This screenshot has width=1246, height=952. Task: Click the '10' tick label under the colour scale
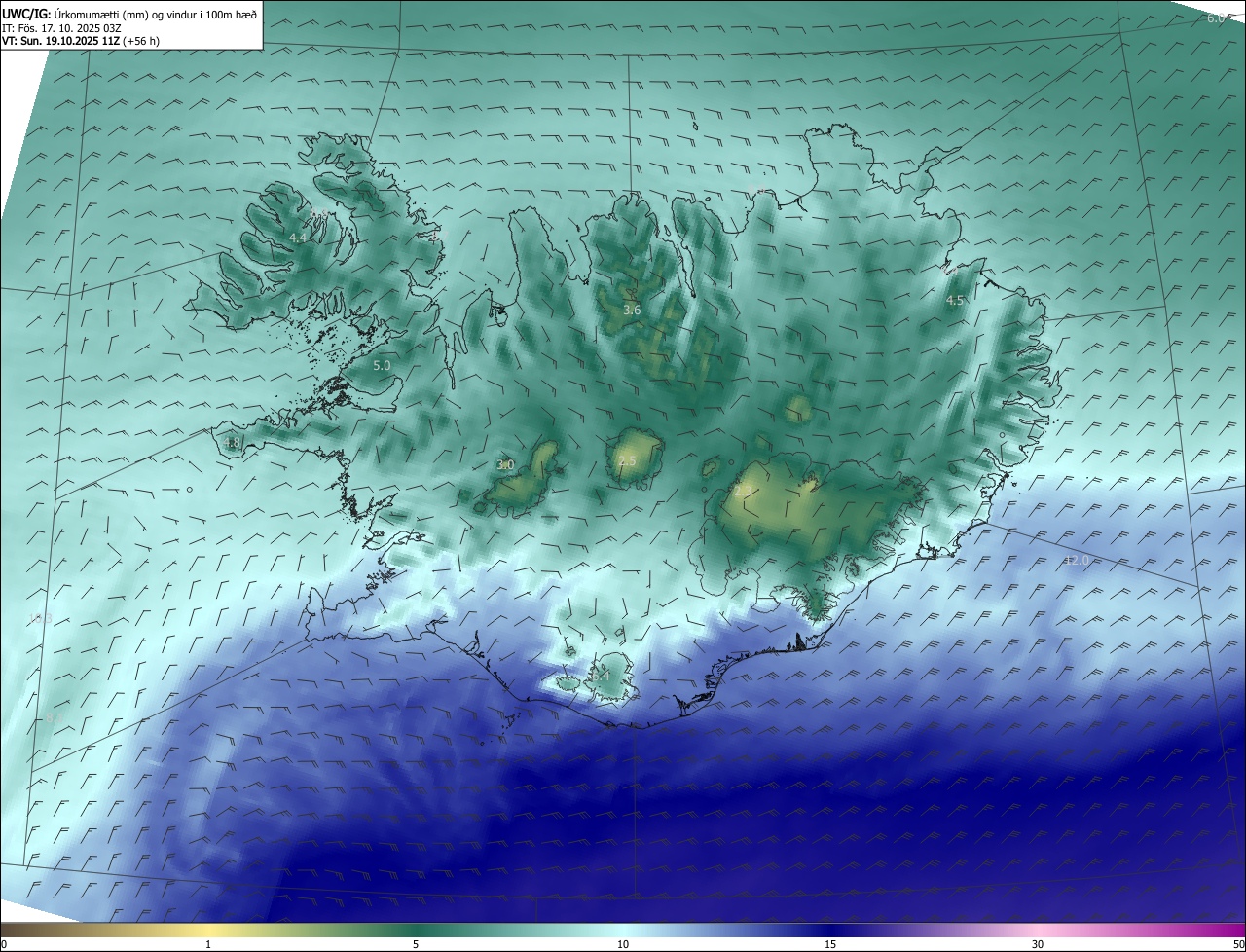[623, 944]
